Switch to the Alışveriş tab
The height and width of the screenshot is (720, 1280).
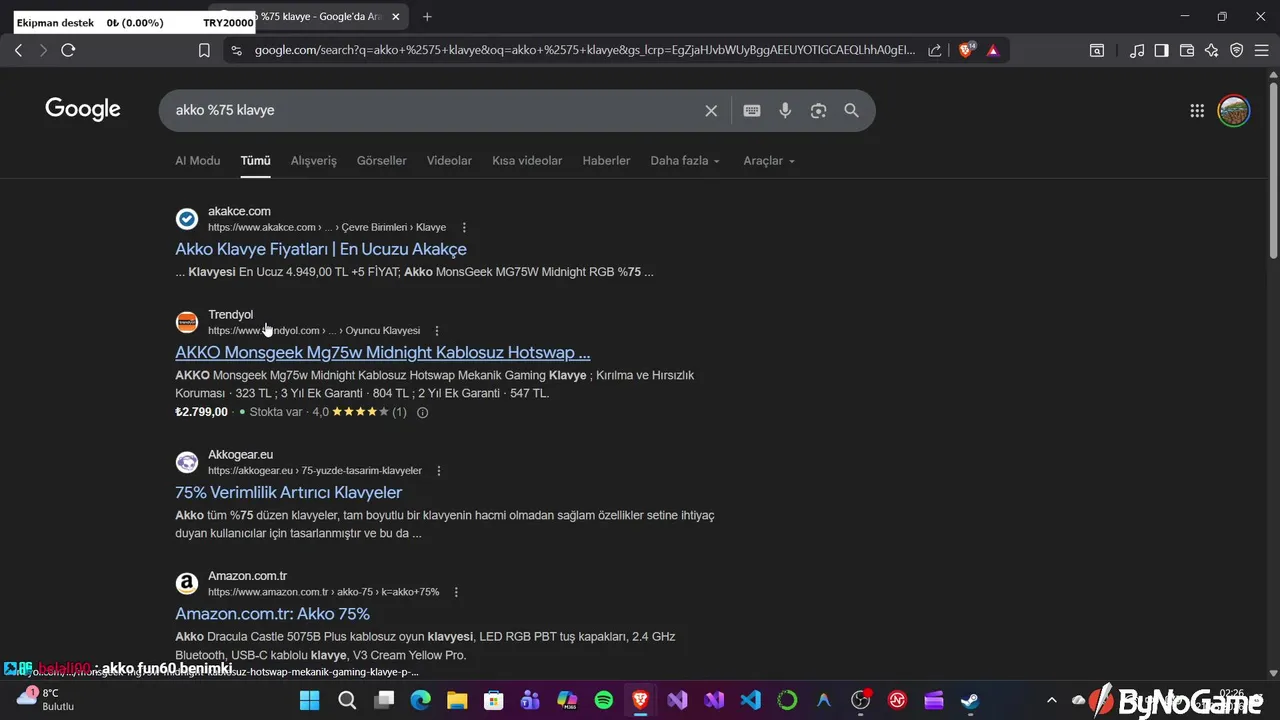(x=314, y=161)
